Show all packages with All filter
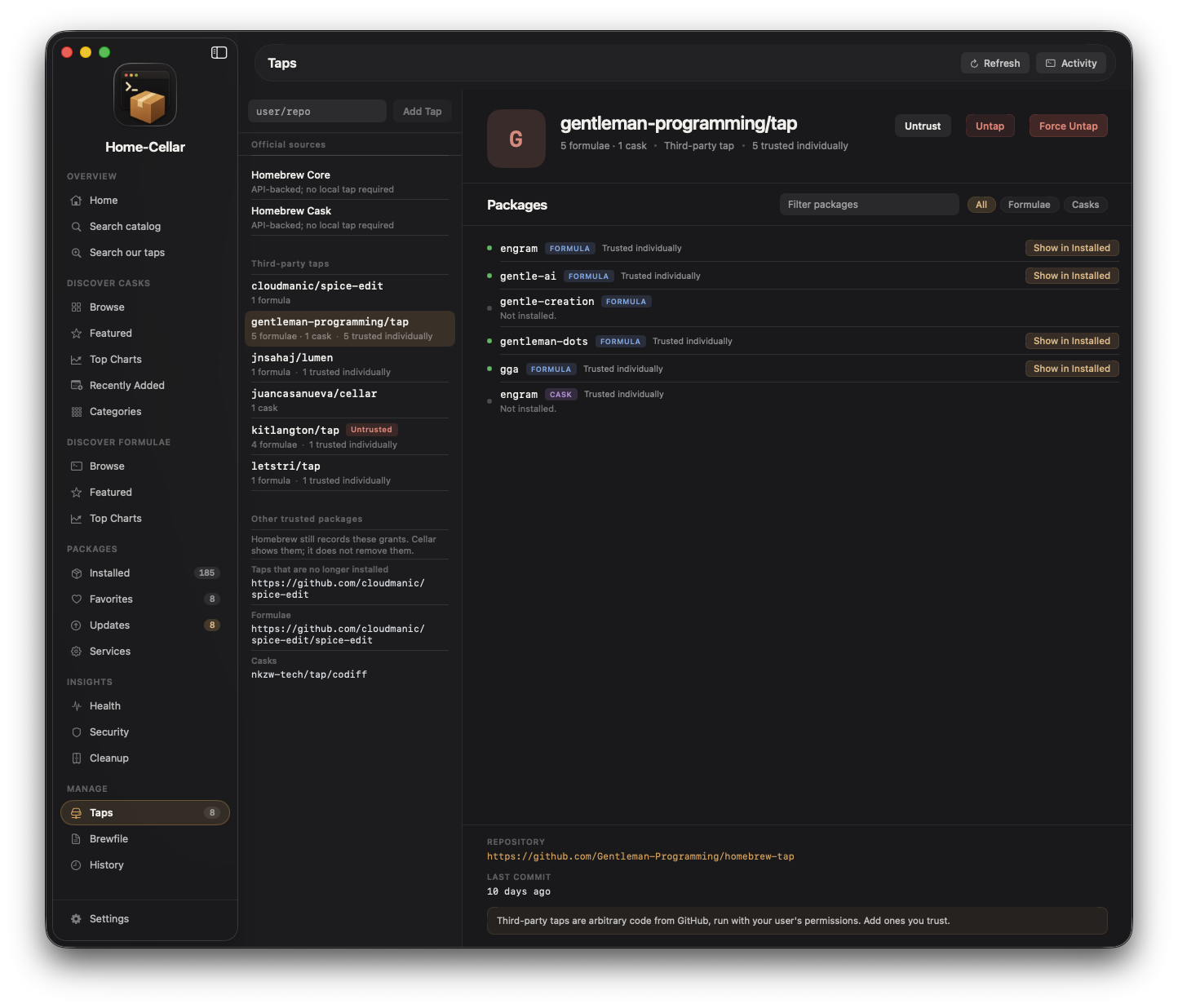 point(981,205)
